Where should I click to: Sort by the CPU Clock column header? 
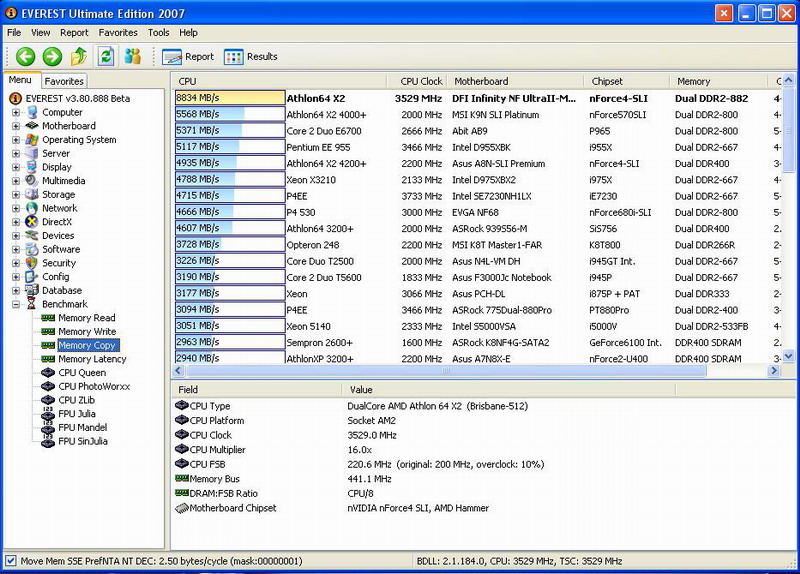(416, 81)
